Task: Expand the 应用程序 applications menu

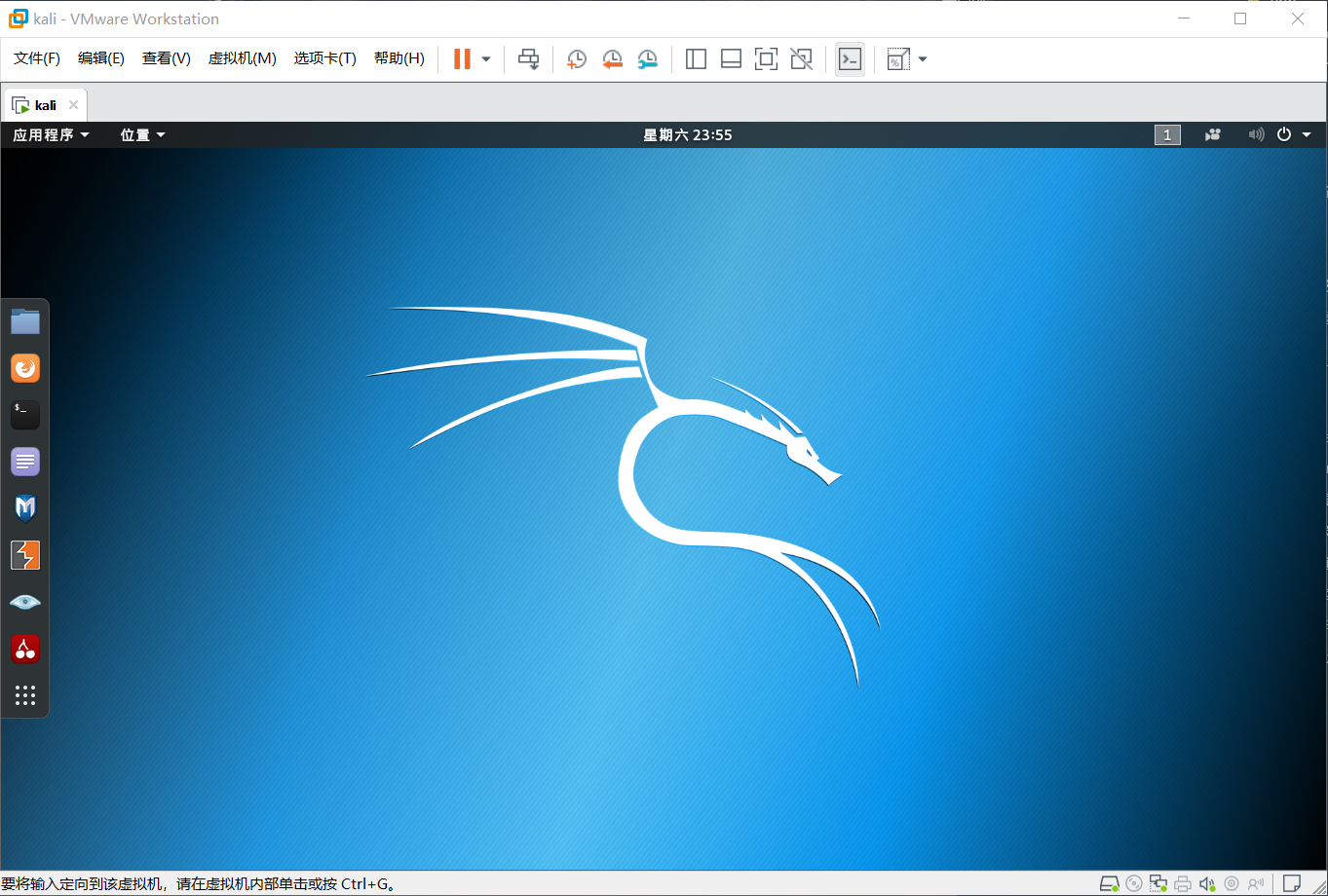Action: 51,135
